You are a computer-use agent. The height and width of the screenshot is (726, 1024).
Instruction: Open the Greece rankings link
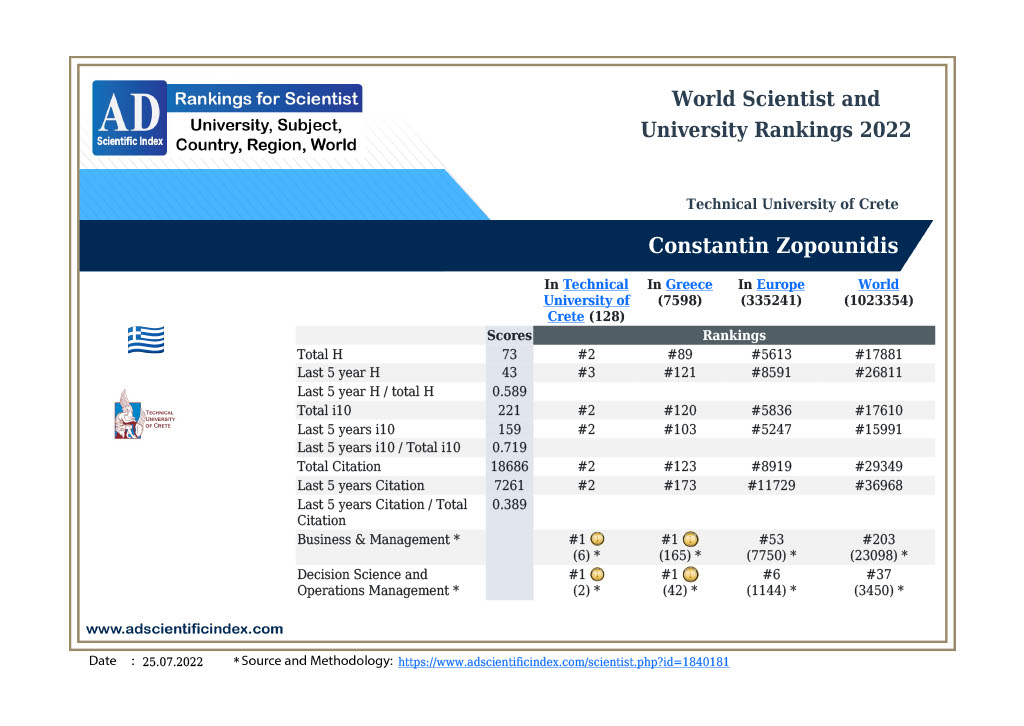click(x=689, y=284)
